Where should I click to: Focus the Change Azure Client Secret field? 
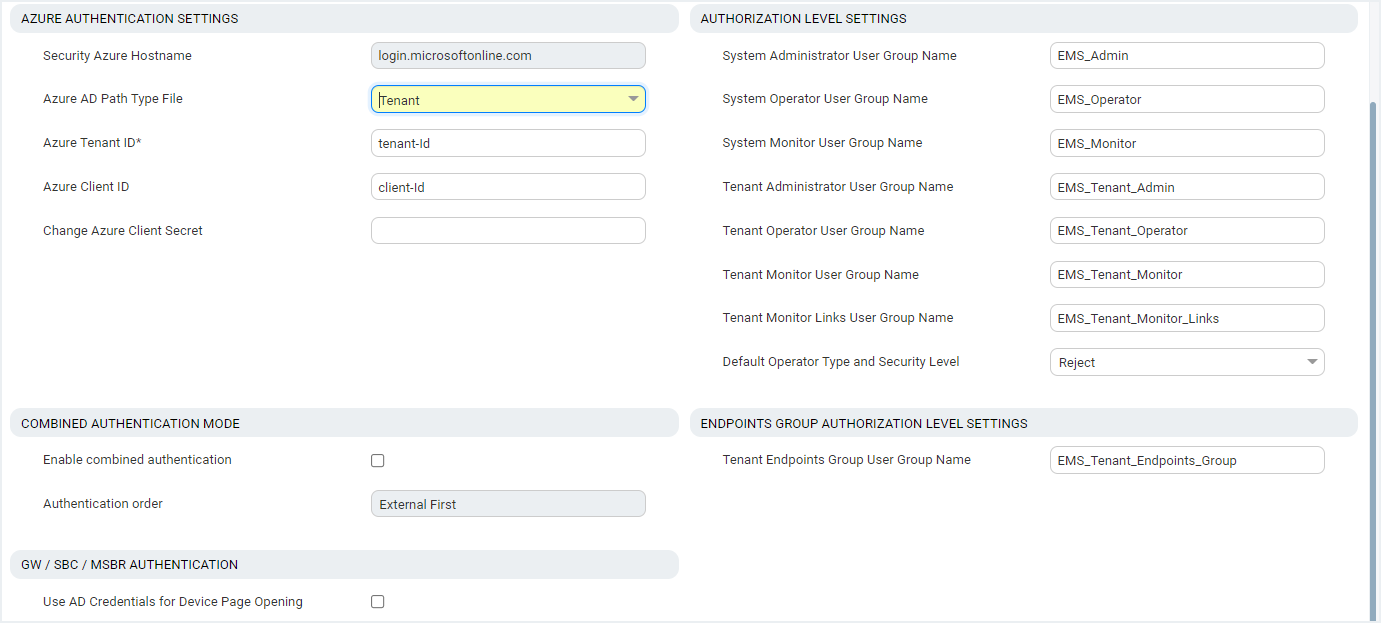(508, 231)
